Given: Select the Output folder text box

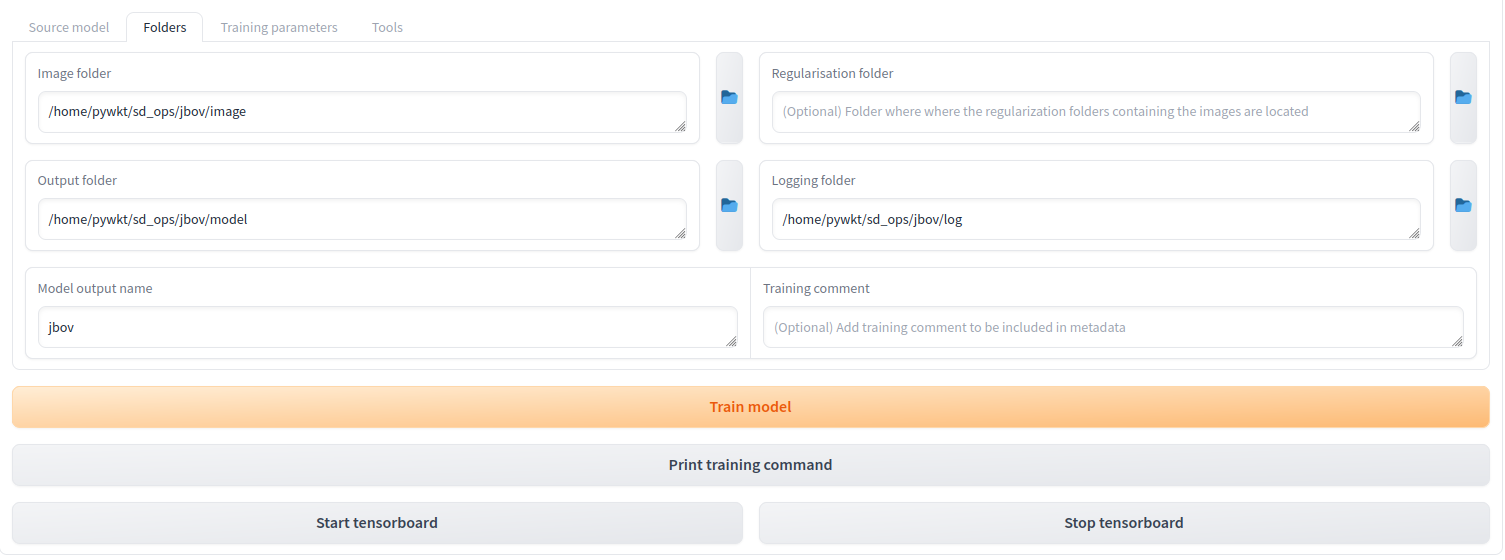Looking at the screenshot, I should [360, 219].
